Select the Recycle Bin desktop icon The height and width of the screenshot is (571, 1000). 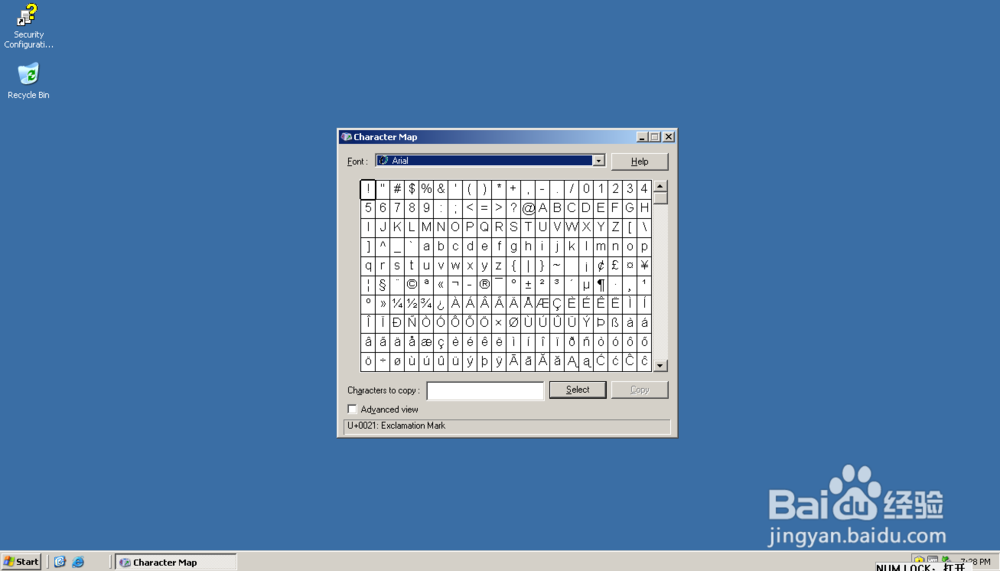28,80
